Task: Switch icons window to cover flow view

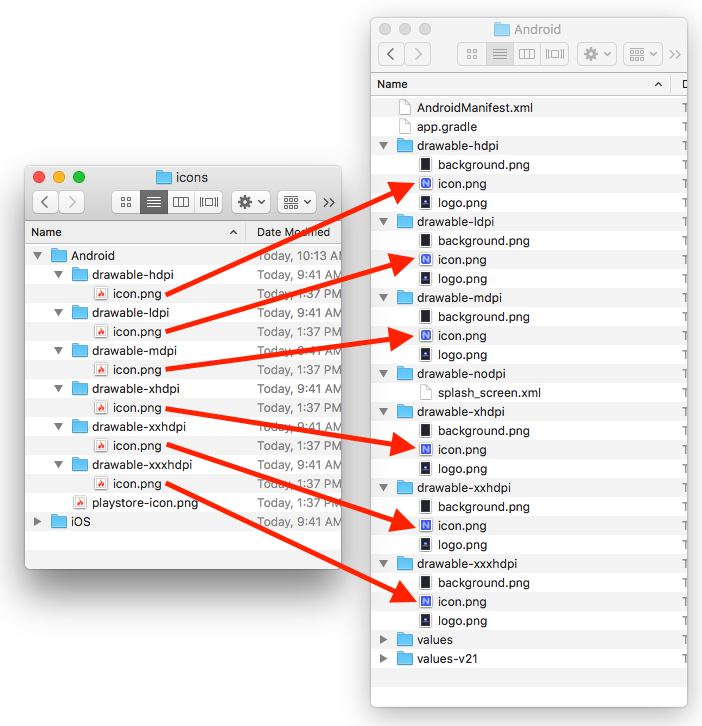Action: (x=209, y=202)
